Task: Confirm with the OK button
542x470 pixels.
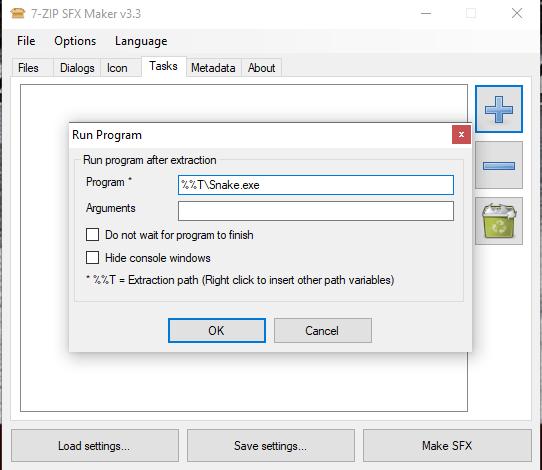Action: [217, 330]
